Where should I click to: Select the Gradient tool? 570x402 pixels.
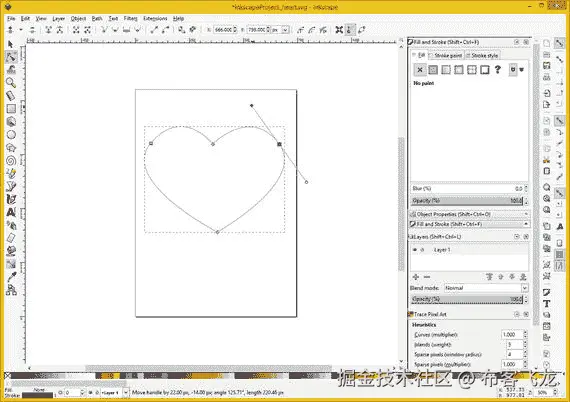pyautogui.click(x=11, y=264)
